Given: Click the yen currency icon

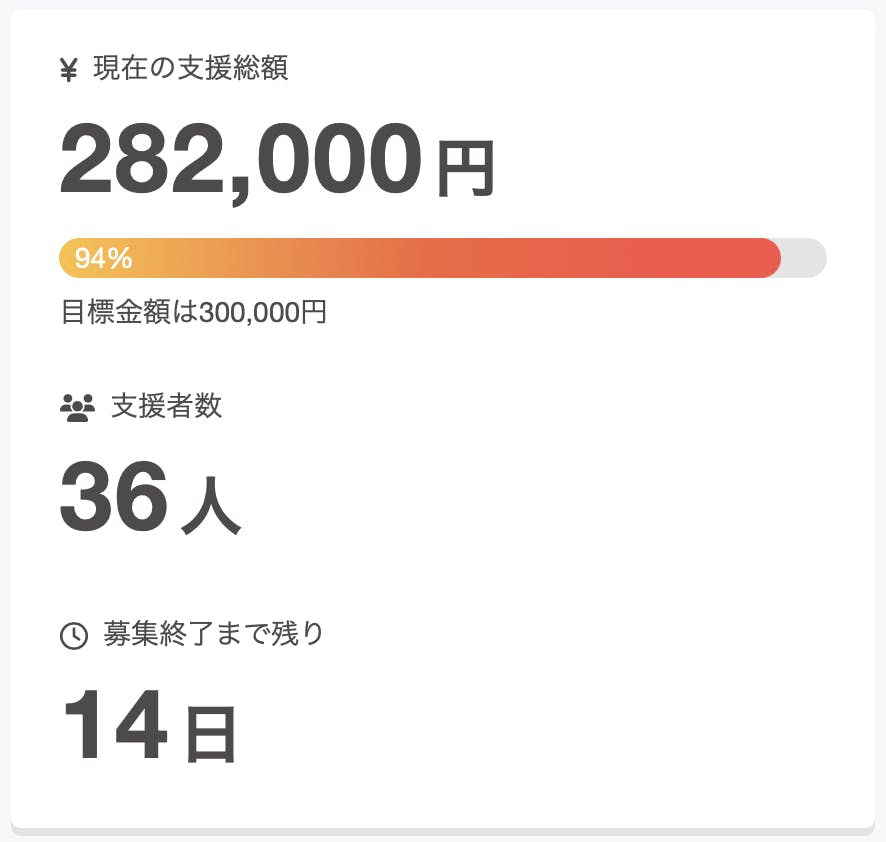Looking at the screenshot, I should coord(69,70).
